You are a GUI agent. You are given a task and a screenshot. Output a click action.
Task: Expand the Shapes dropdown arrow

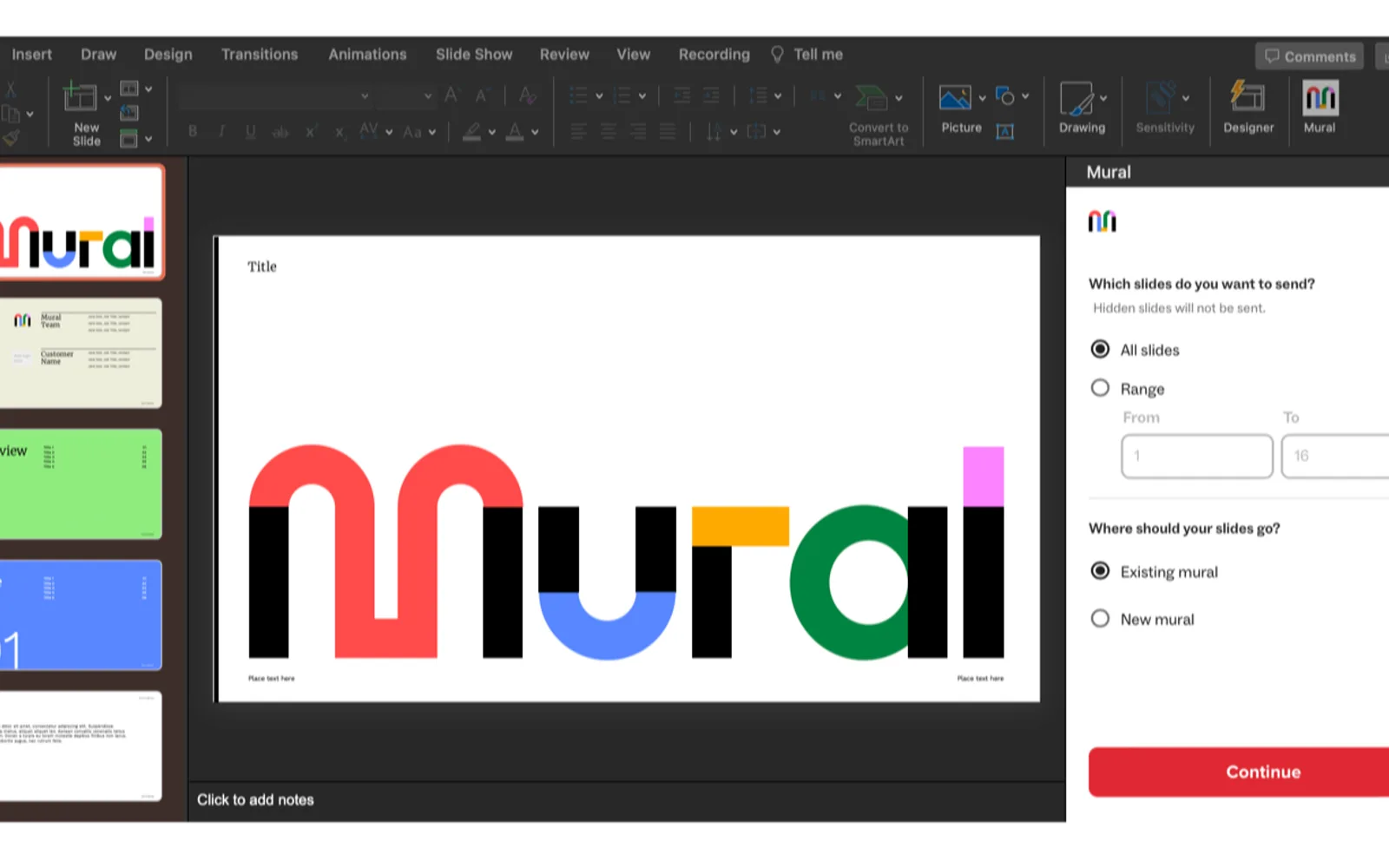[x=1025, y=96]
